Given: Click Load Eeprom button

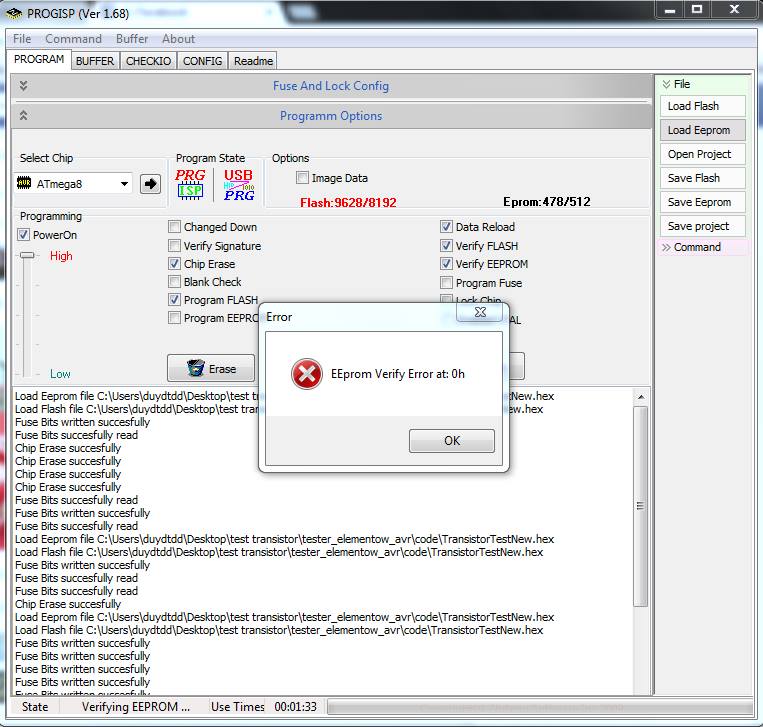Looking at the screenshot, I should pyautogui.click(x=702, y=130).
